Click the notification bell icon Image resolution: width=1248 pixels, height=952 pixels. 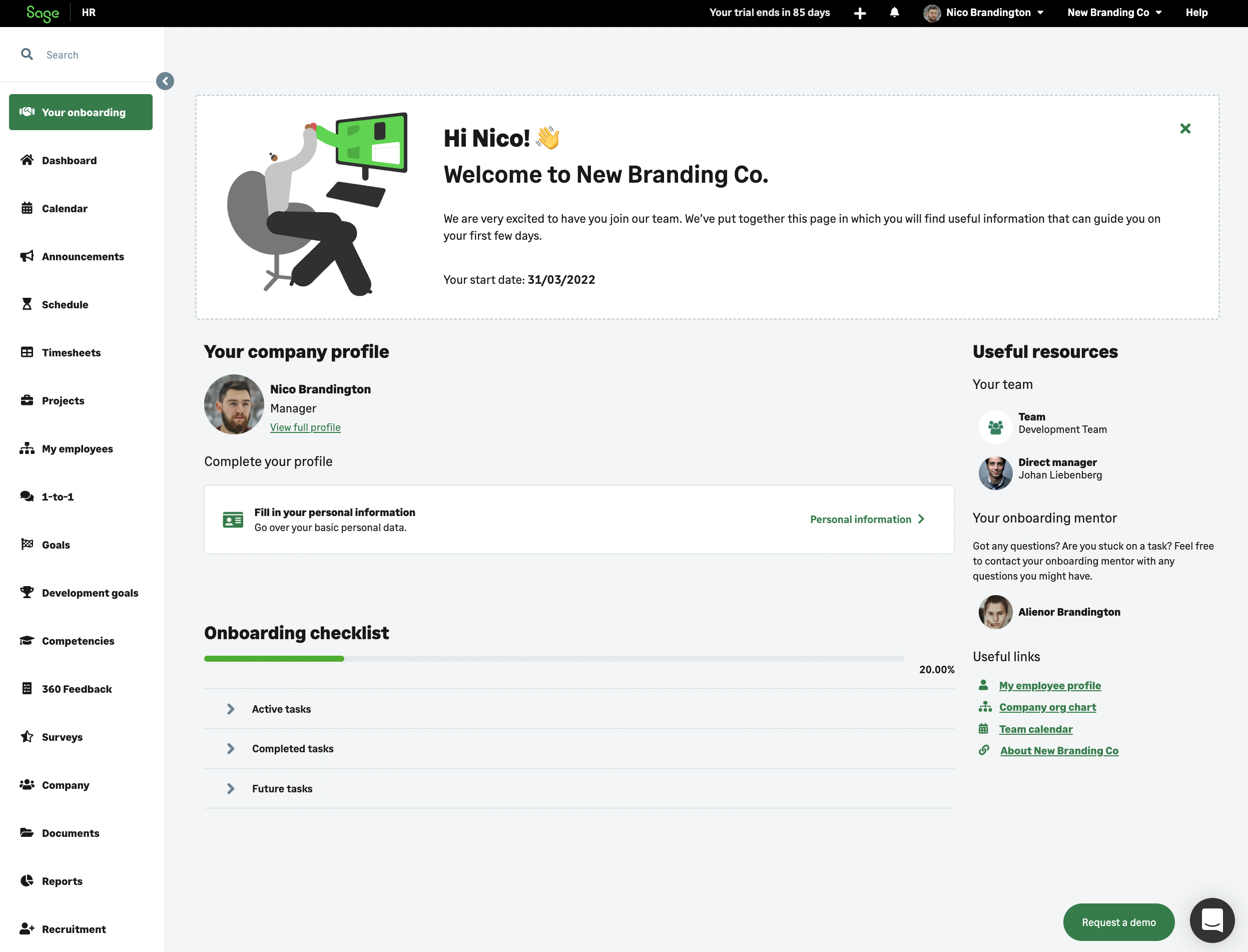[x=894, y=13]
